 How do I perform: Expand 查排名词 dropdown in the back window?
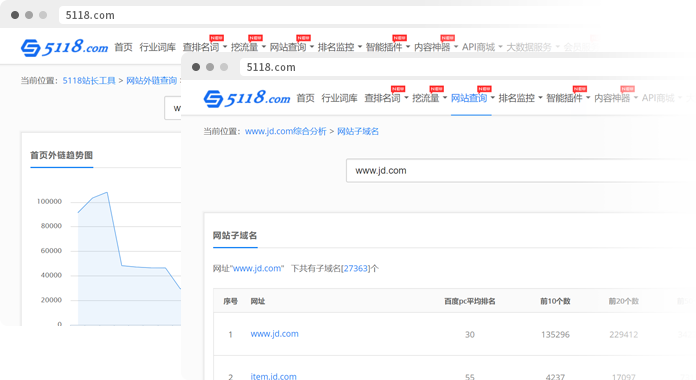click(x=205, y=47)
